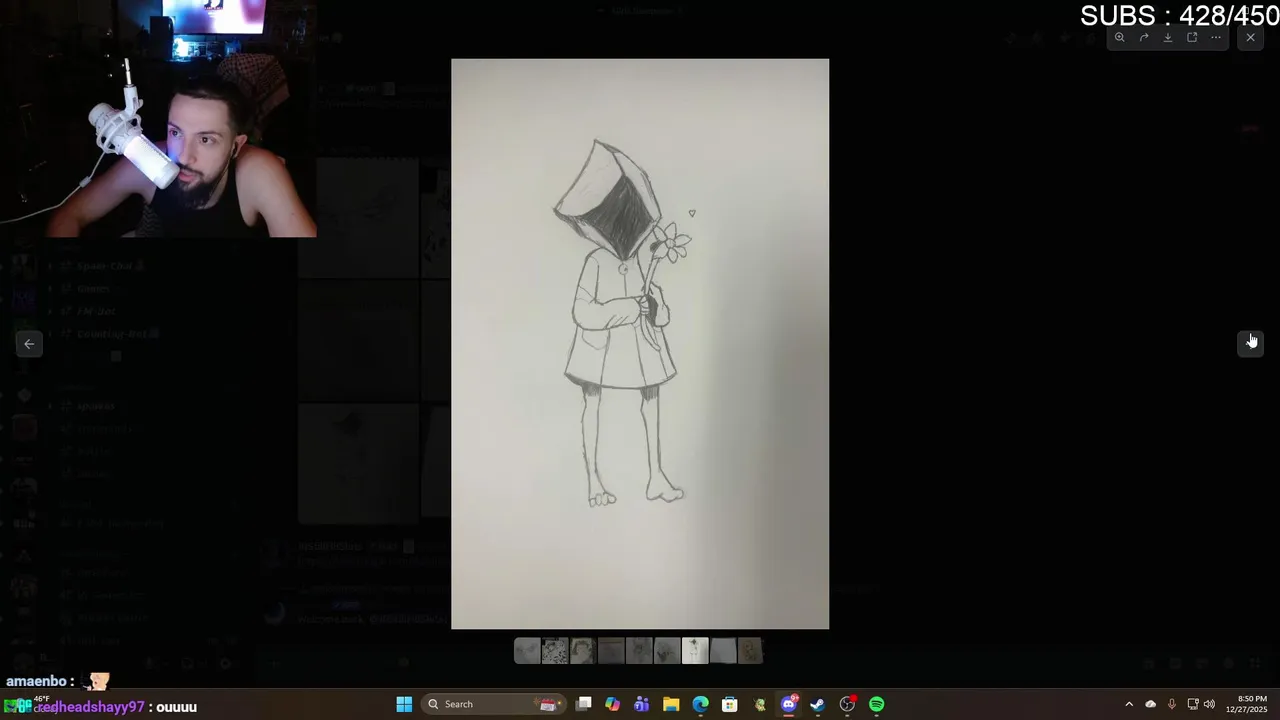
Task: Open Microsoft Edge from the taskbar
Action: tap(701, 704)
